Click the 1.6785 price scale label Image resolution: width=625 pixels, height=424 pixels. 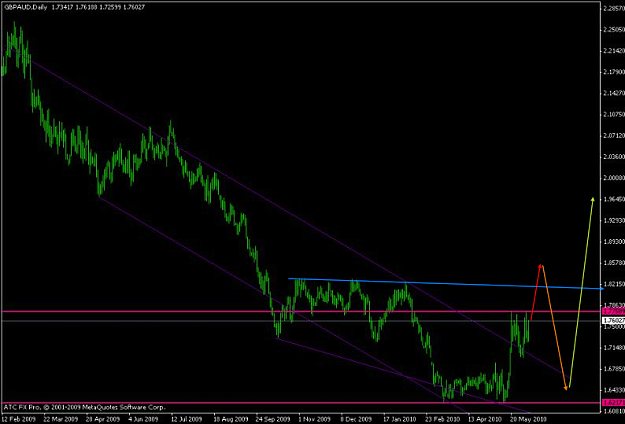coord(614,369)
